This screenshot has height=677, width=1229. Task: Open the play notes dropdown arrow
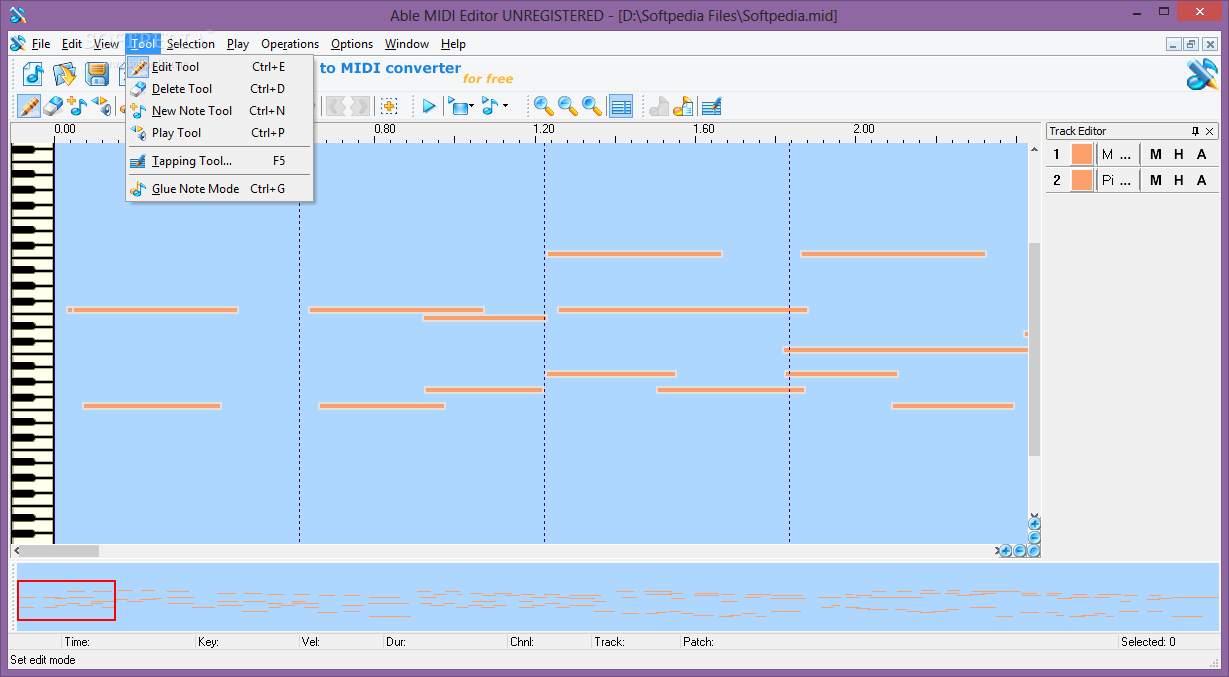coord(506,106)
